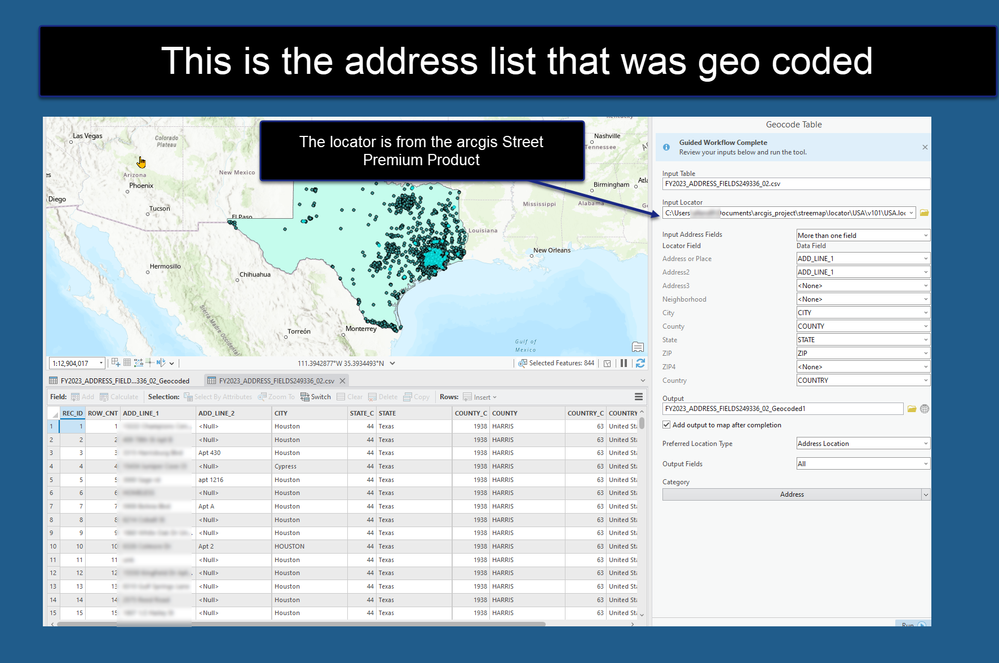Select table row number 3
This screenshot has width=999, height=663.
coord(53,453)
